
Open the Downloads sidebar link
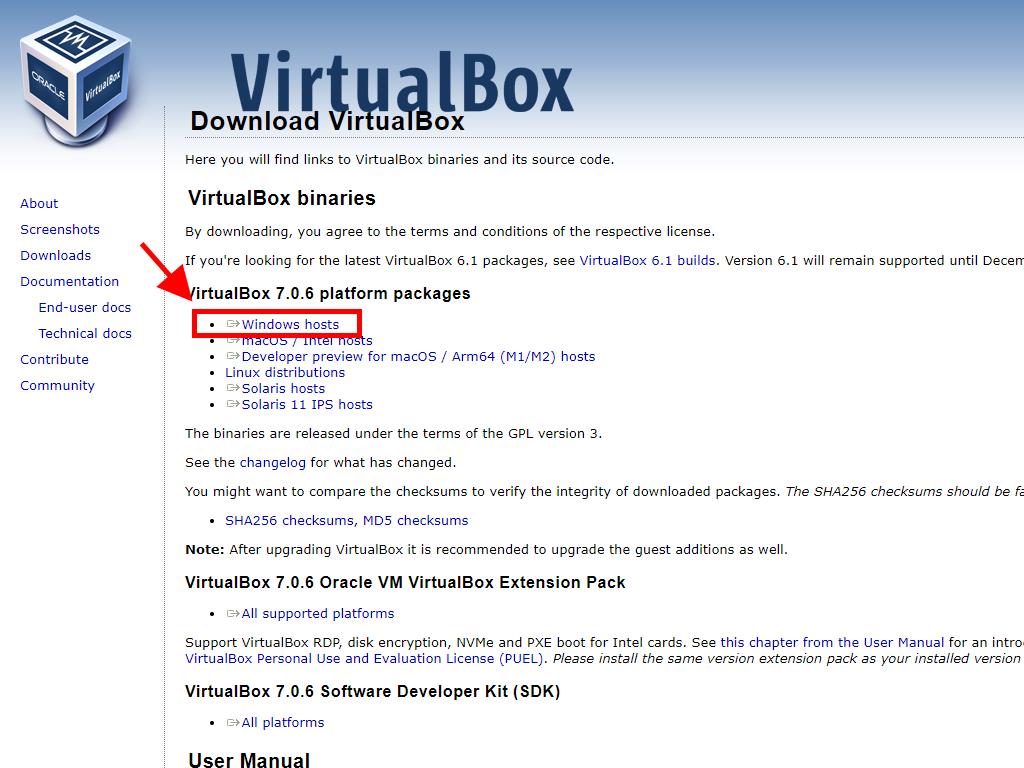coord(56,255)
